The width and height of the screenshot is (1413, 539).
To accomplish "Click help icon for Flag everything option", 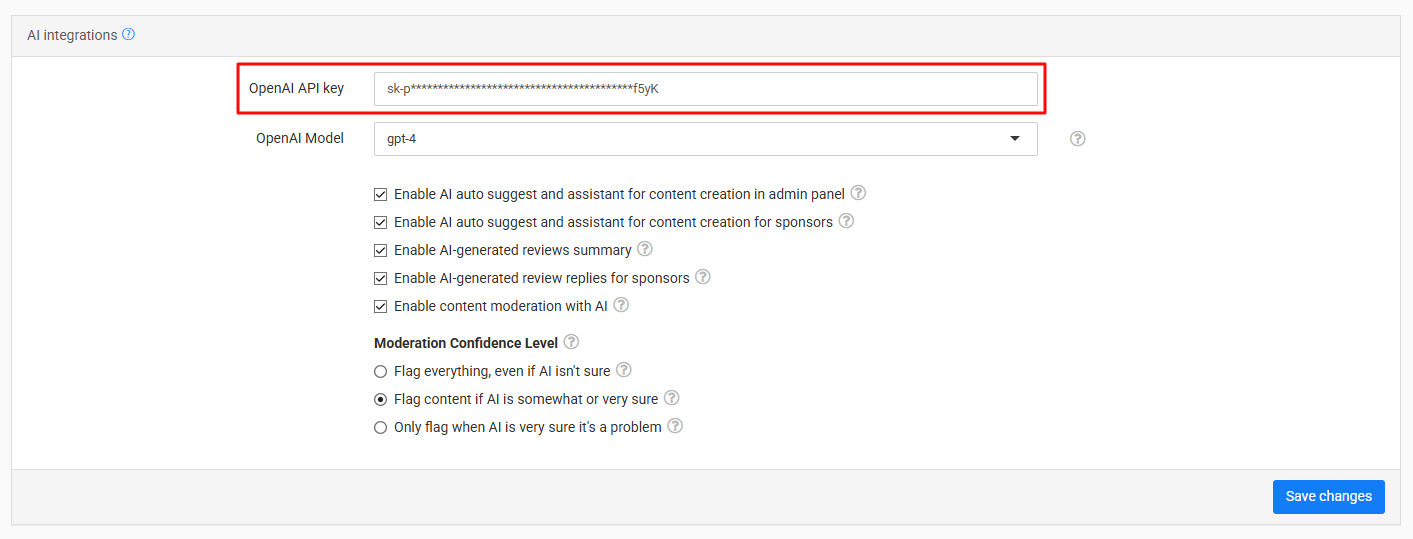I will click(x=623, y=370).
